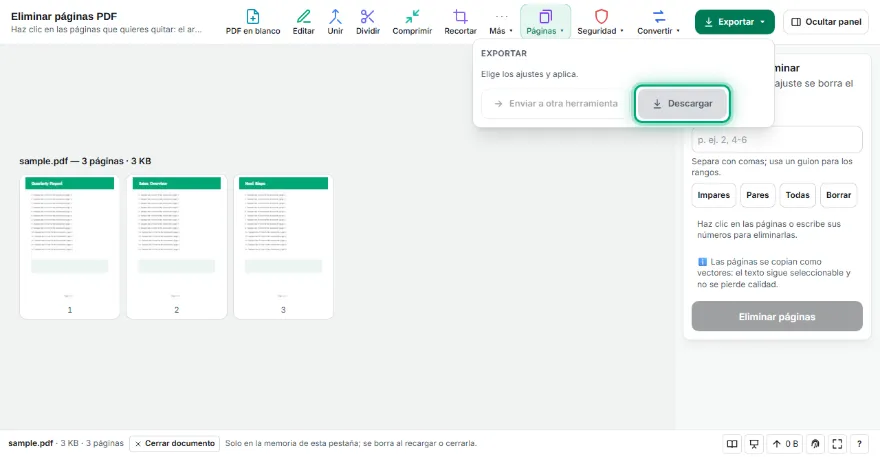Open the Páginas dropdown menu

(x=545, y=22)
